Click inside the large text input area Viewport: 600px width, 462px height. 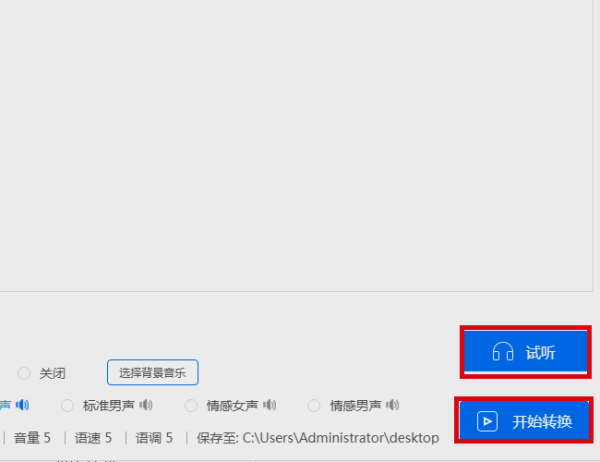297,145
